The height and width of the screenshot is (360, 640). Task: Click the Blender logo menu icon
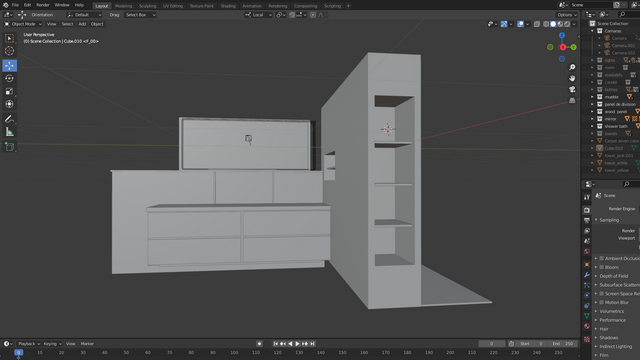click(x=5, y=5)
